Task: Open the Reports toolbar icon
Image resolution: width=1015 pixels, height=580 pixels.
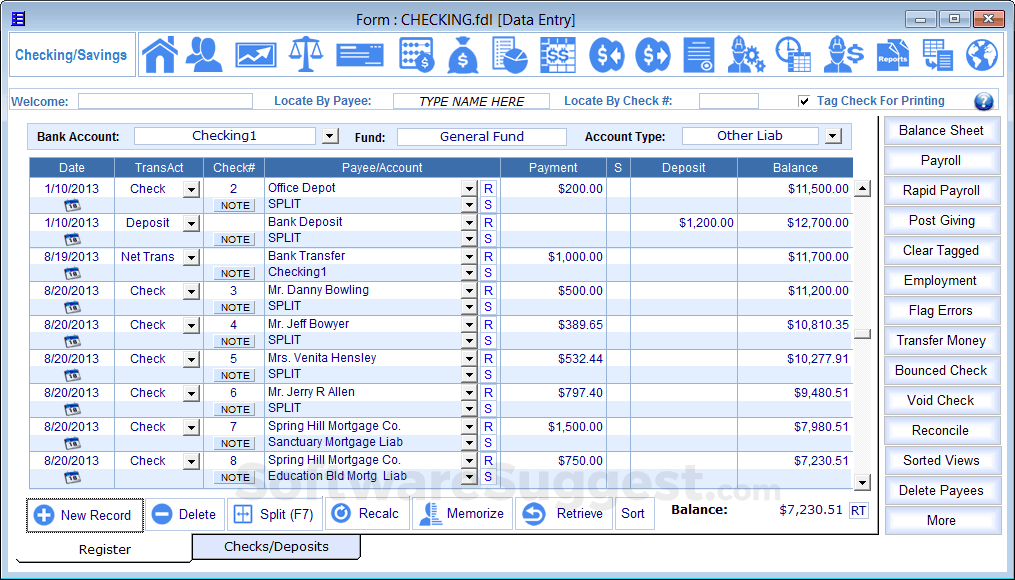Action: coord(891,54)
